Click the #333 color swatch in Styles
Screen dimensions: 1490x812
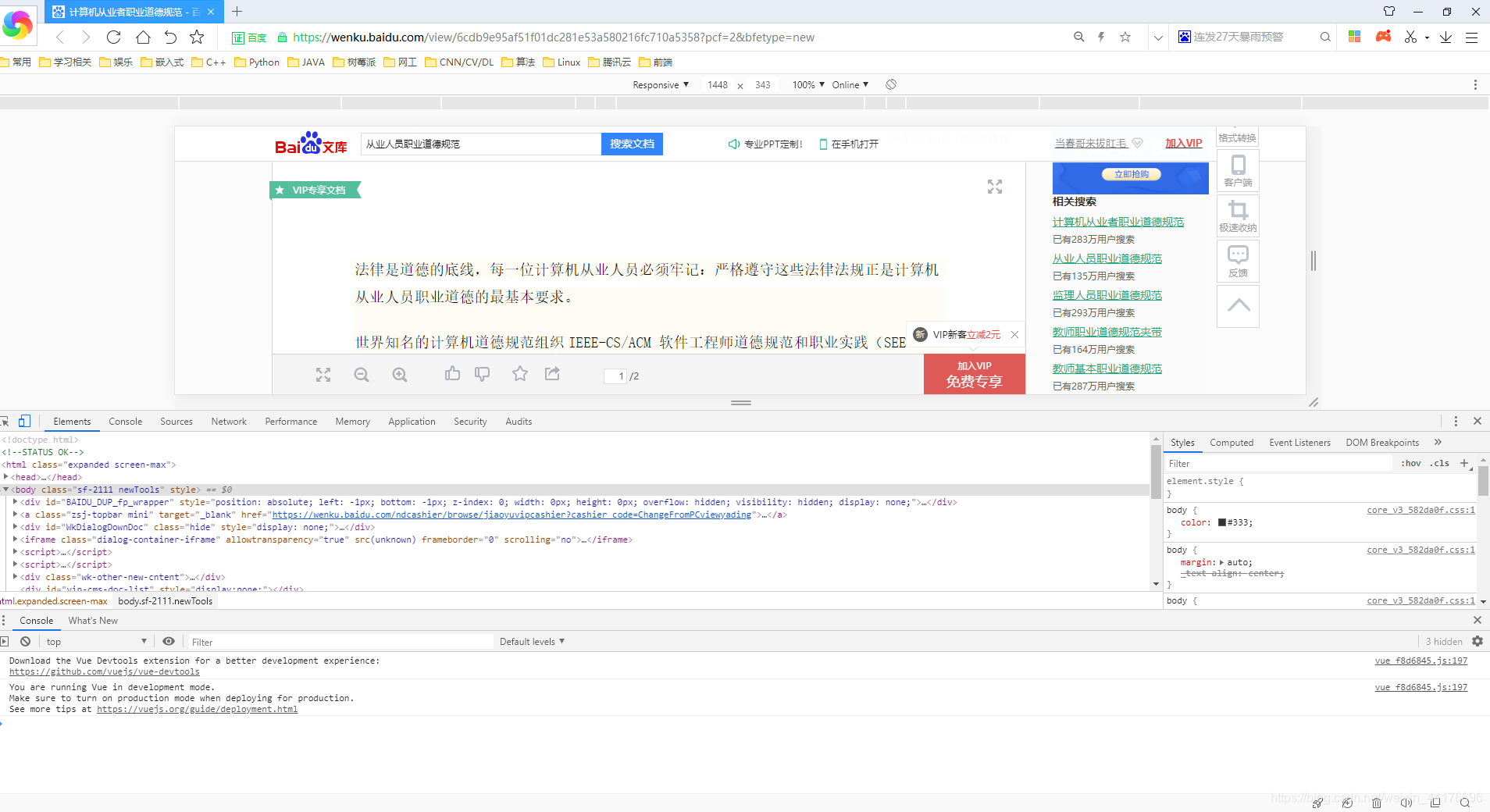(x=1222, y=522)
